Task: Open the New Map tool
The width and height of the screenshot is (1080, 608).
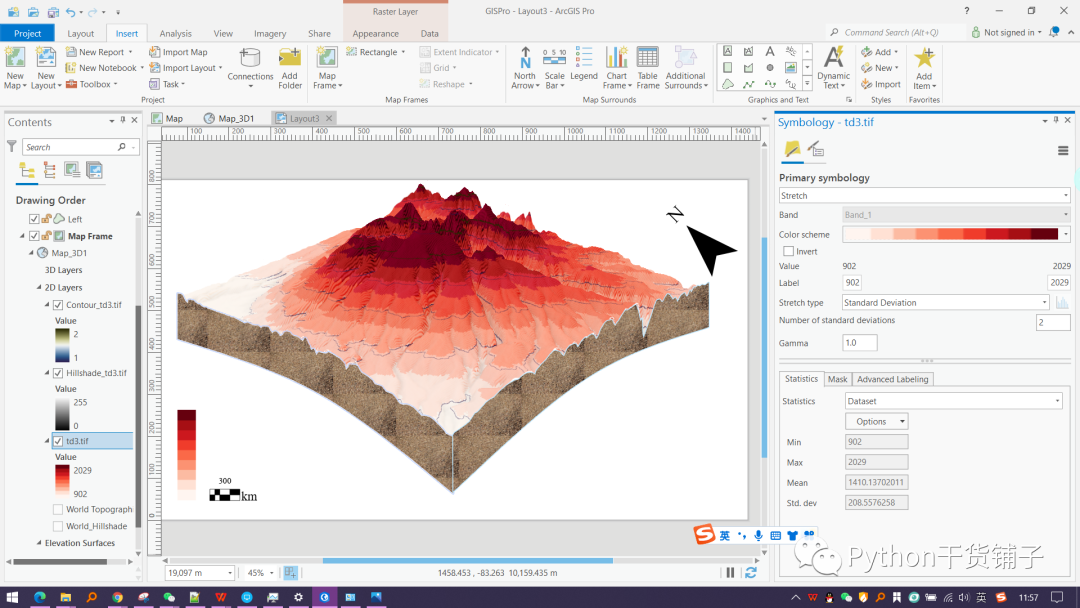Action: tap(14, 67)
